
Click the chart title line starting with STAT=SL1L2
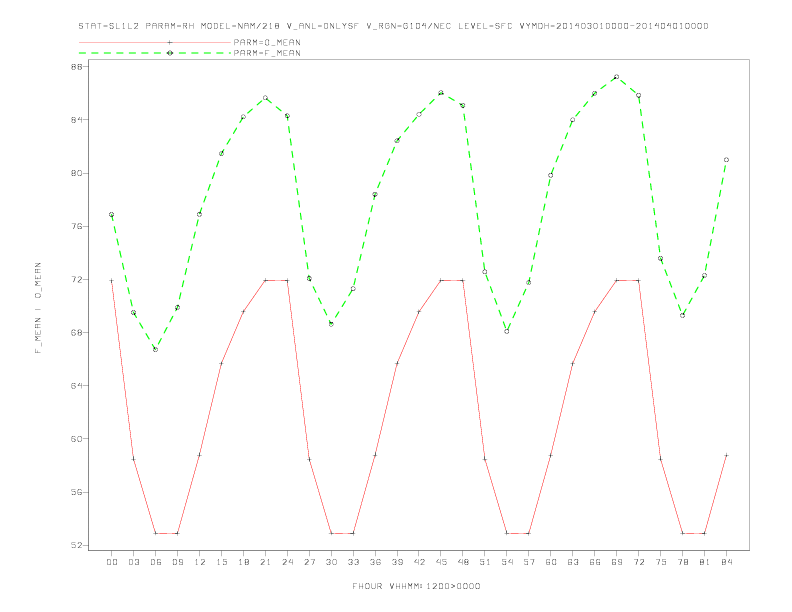[x=393, y=26]
